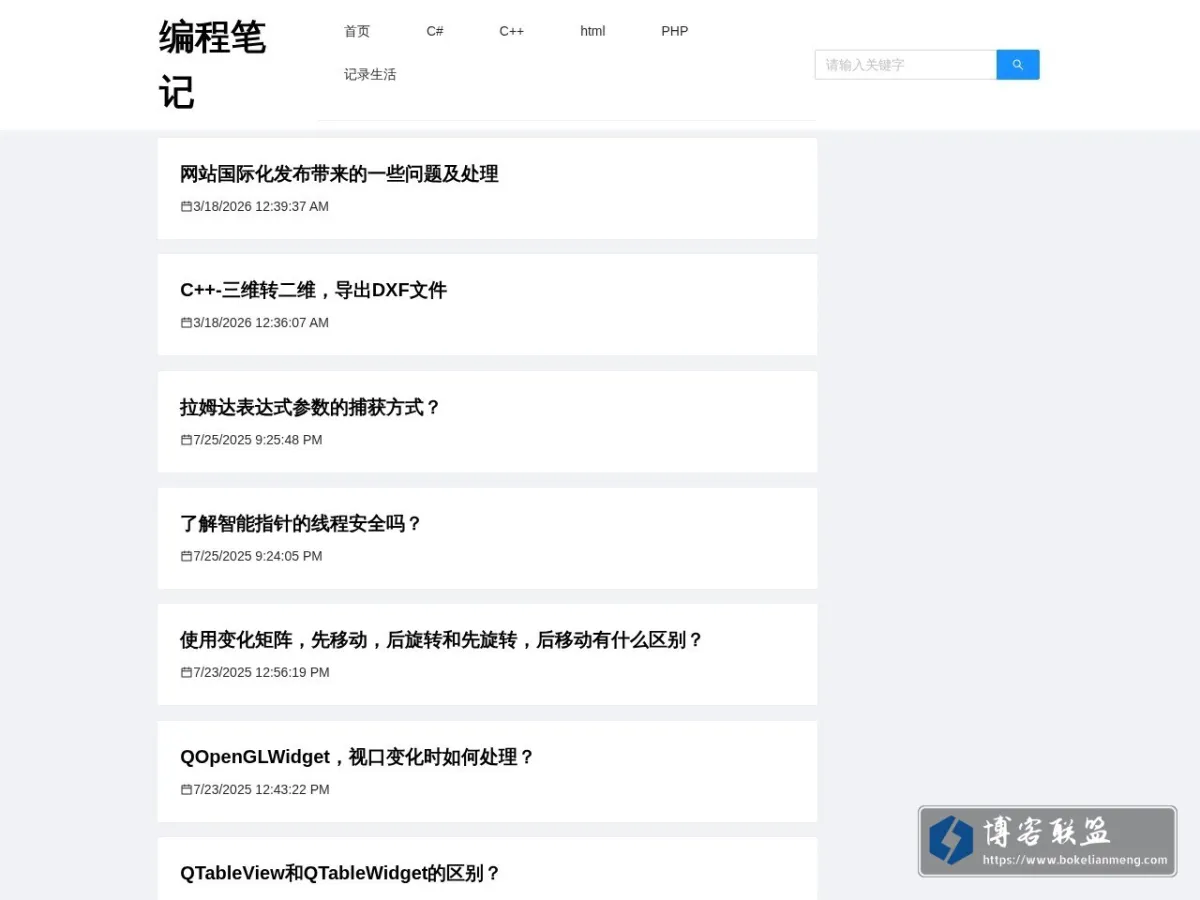The image size is (1200, 900).
Task: Click calendar icon beside 7/23/2025 12:43:22 PM
Action: tap(186, 789)
